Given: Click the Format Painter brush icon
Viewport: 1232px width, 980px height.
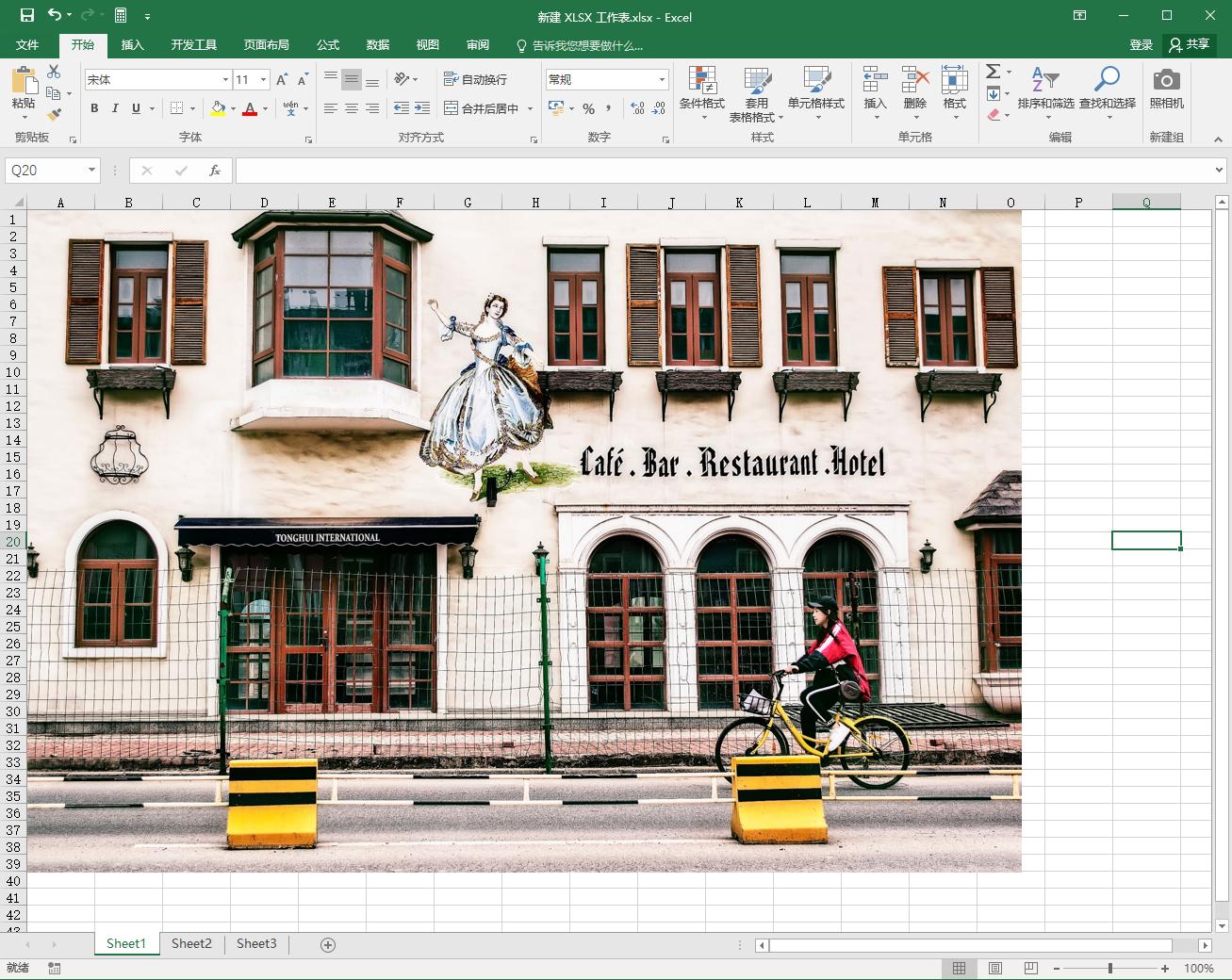Looking at the screenshot, I should [54, 114].
